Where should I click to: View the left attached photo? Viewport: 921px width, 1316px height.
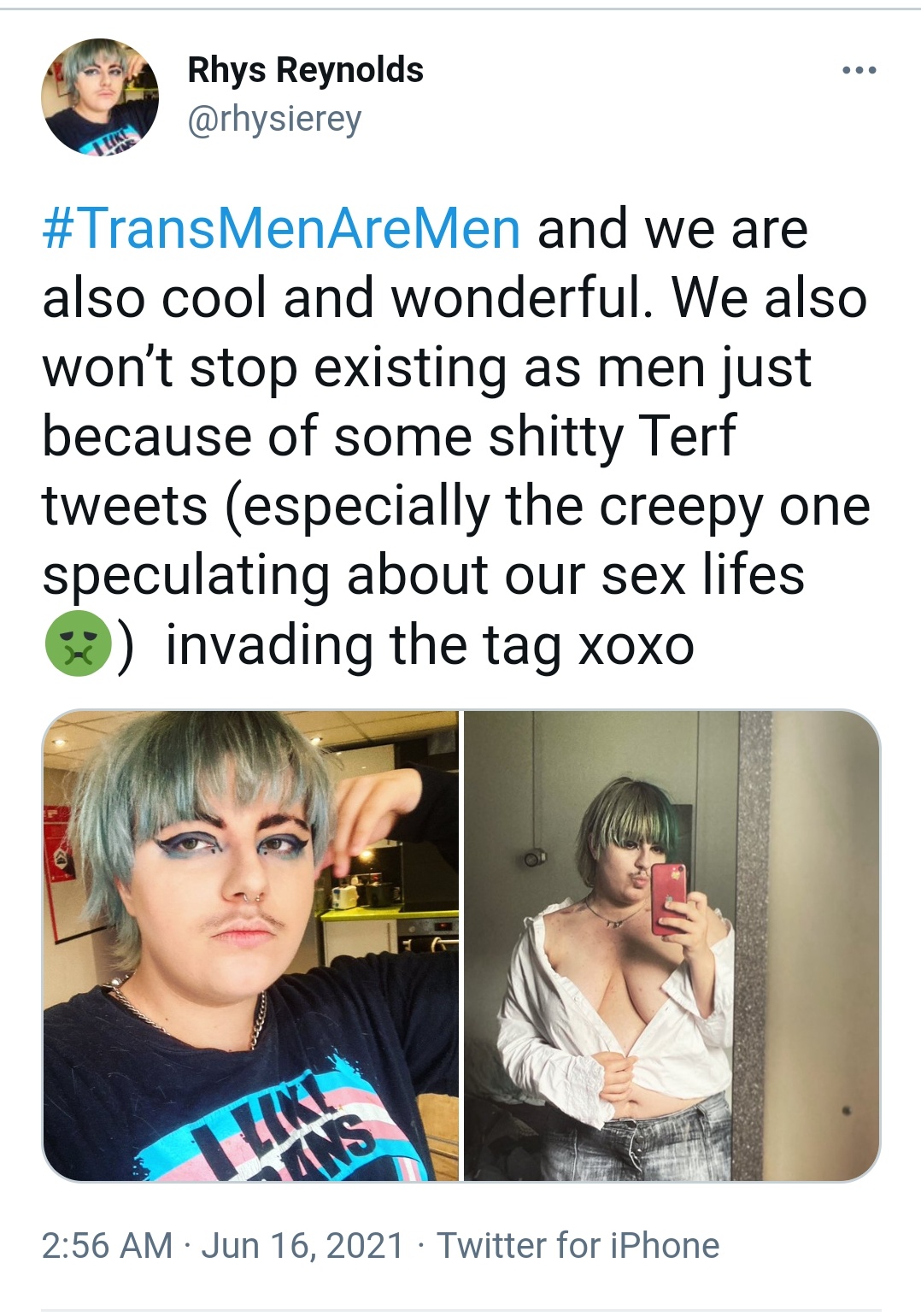pos(250,945)
